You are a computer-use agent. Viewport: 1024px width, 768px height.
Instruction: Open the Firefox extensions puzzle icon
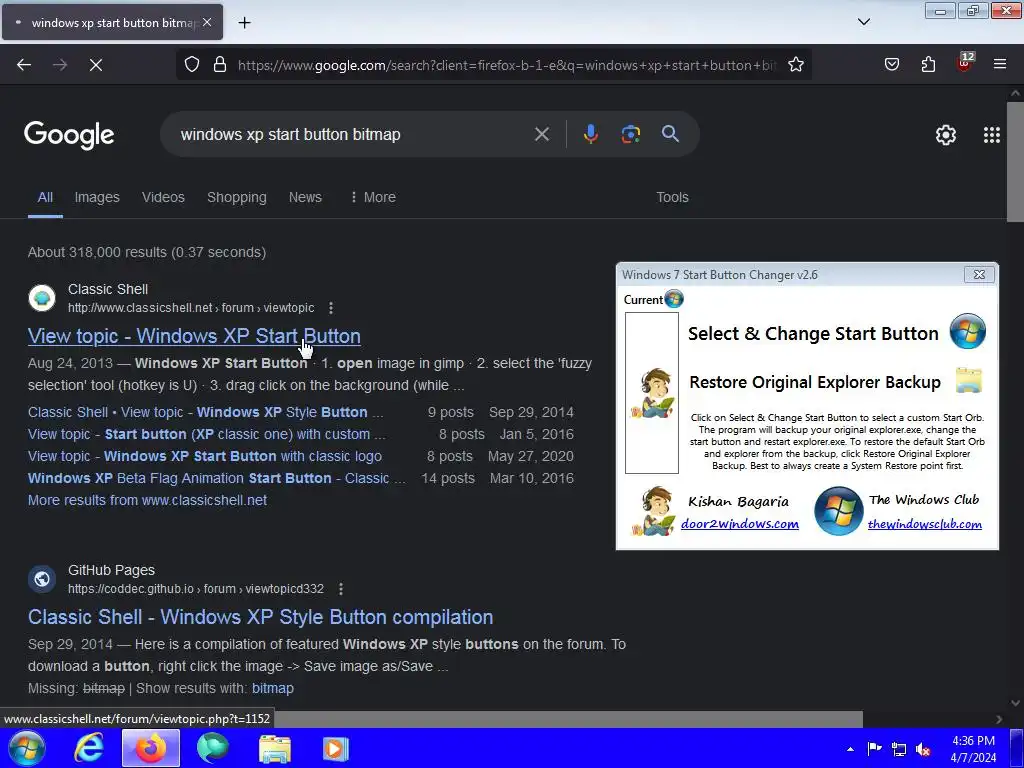928,64
